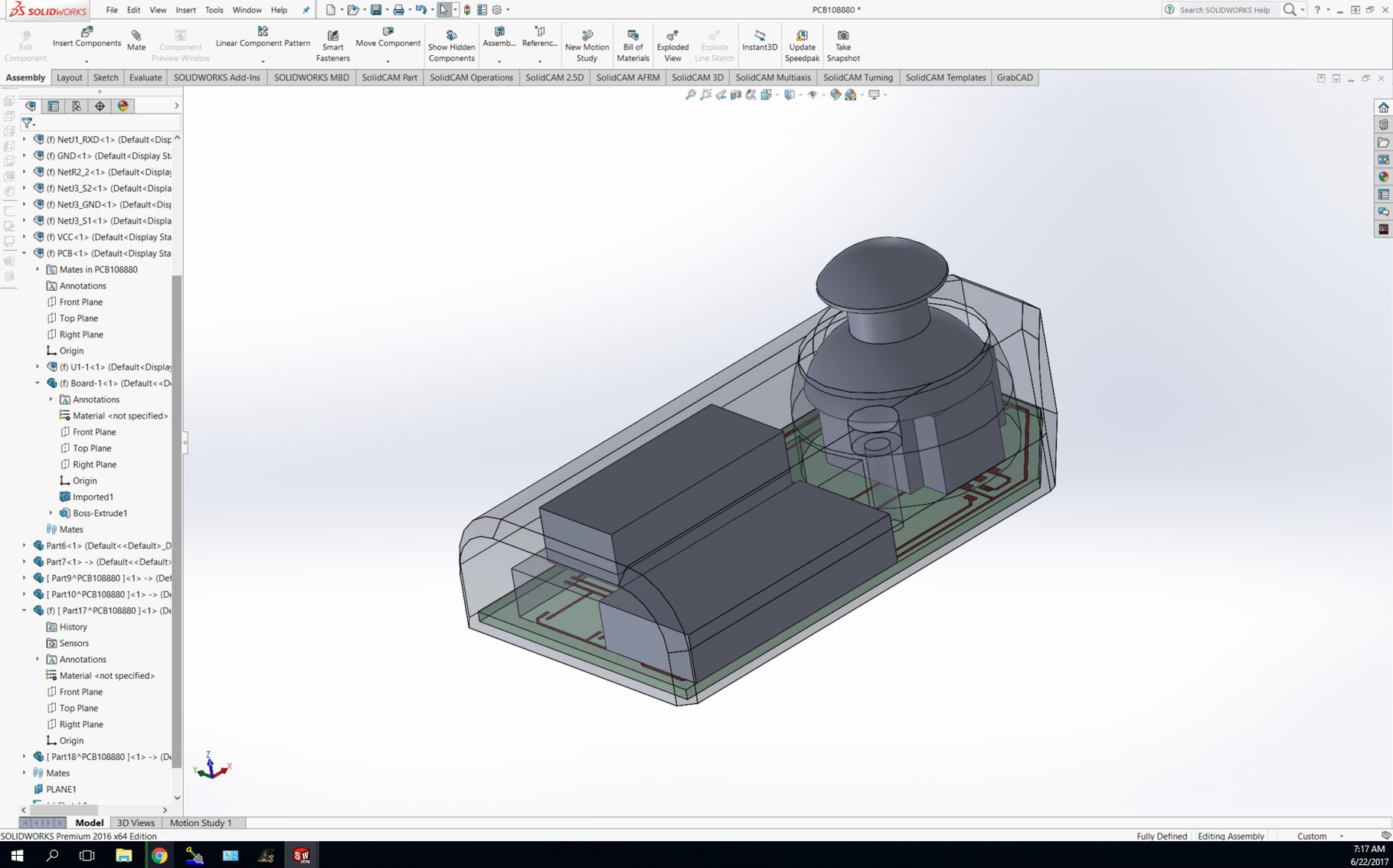Image resolution: width=1393 pixels, height=868 pixels.
Task: Switch to the SolidCAM Operations tab
Action: 472,77
